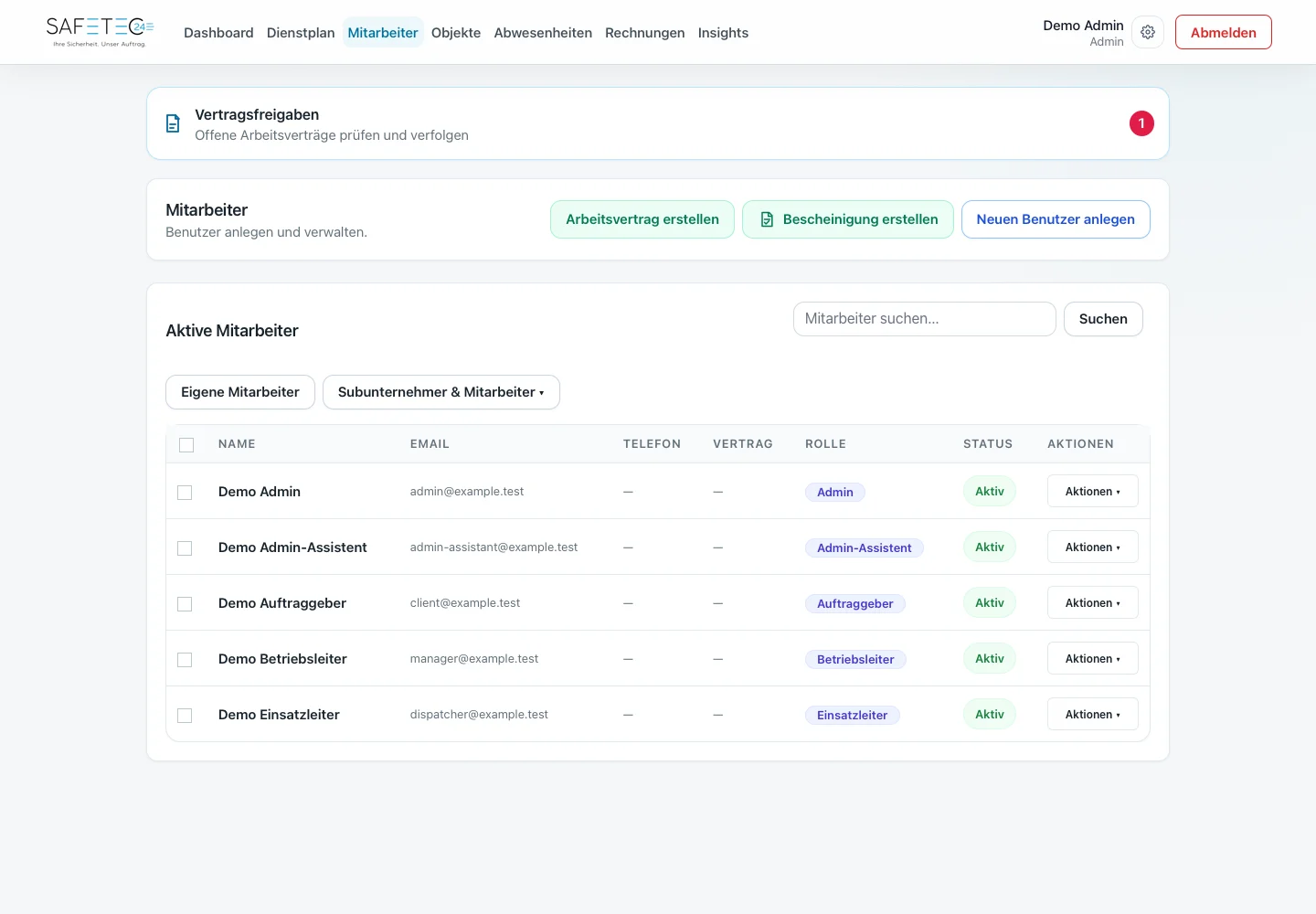Open the Dienstplan section
The image size is (1316, 914).
coord(301,33)
